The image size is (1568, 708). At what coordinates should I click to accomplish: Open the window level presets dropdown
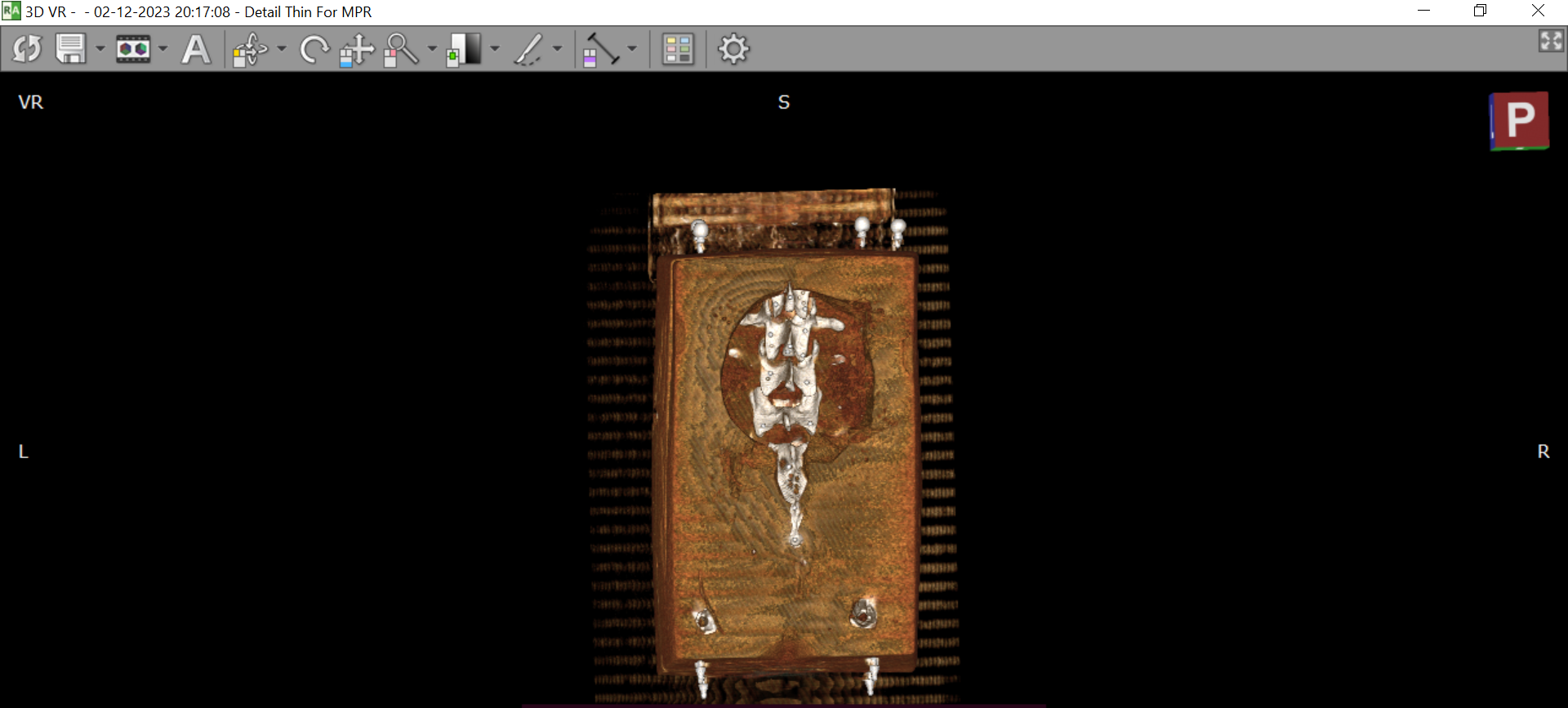(495, 49)
